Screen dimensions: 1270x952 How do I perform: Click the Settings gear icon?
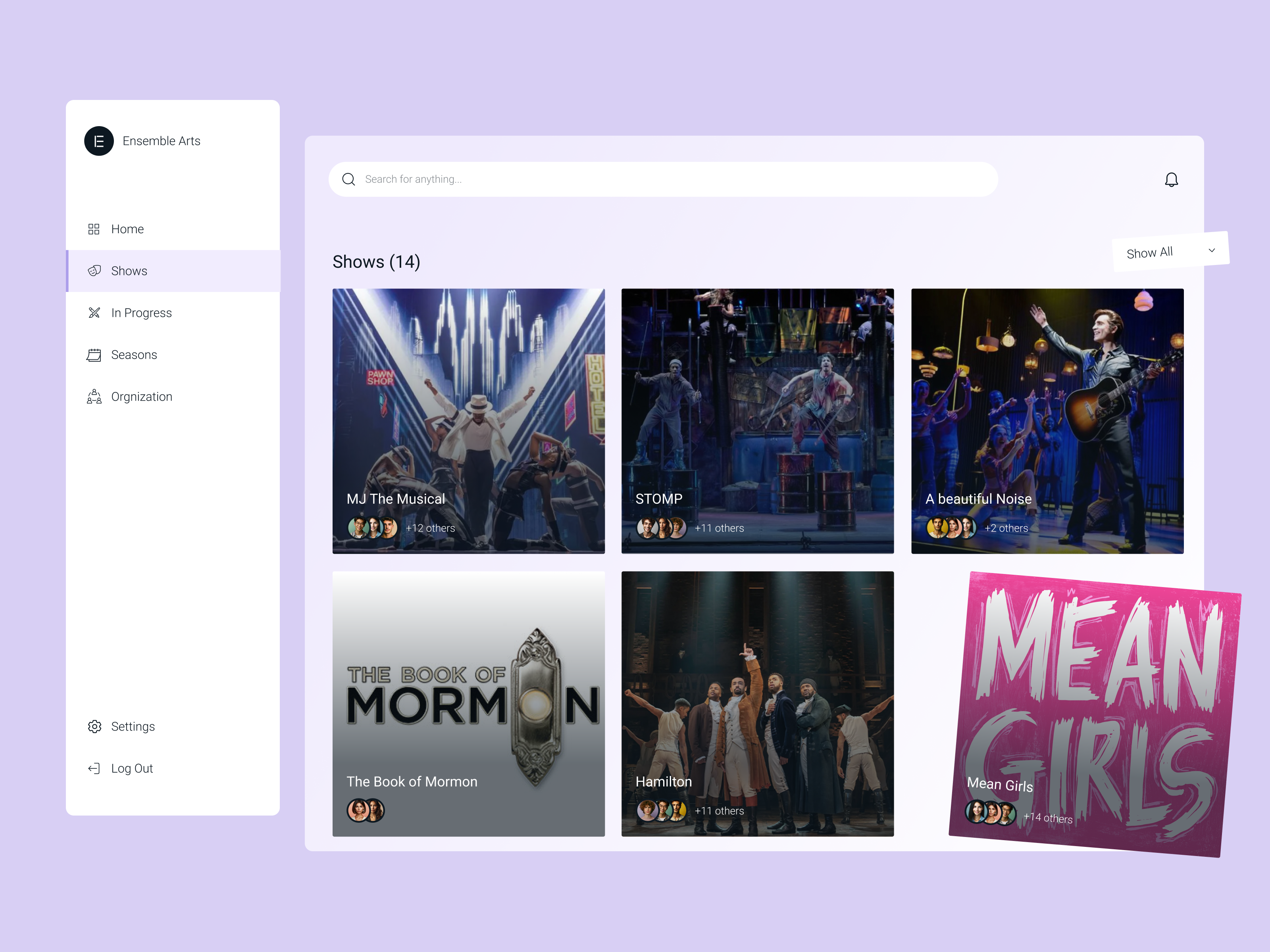tap(94, 726)
